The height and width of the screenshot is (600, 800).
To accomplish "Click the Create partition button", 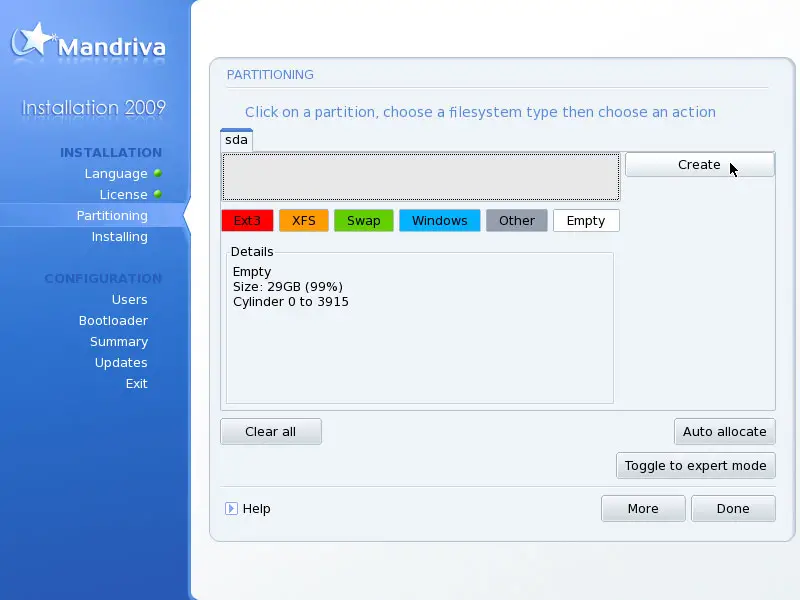I will click(699, 164).
